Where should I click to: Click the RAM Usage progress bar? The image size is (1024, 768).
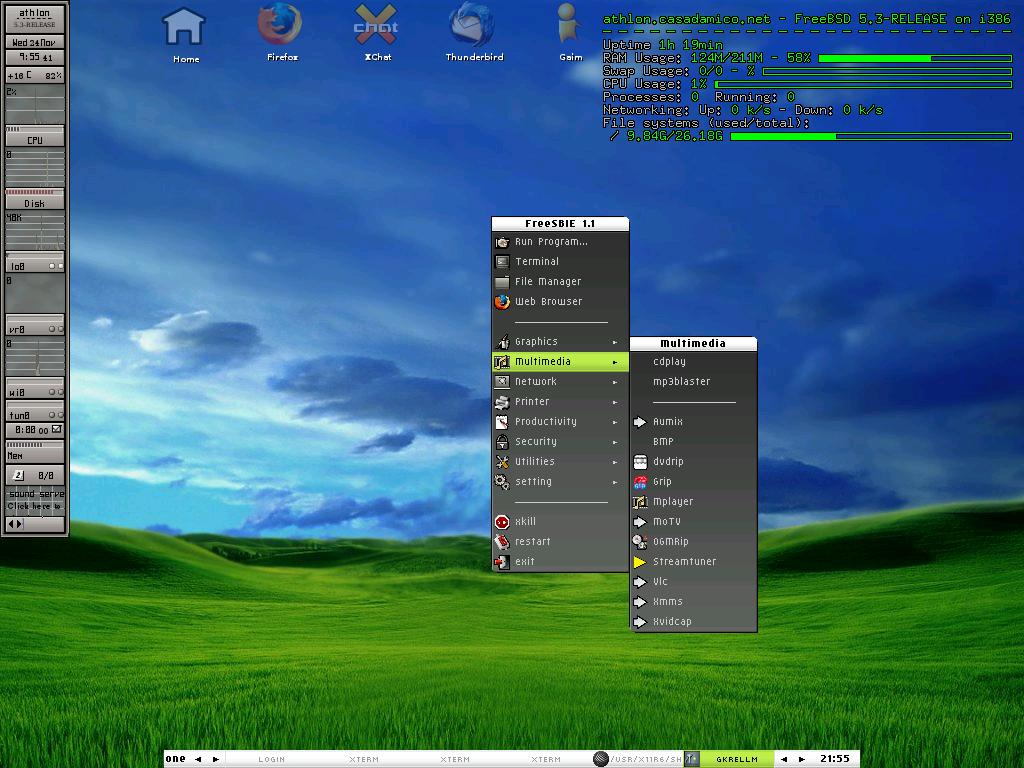coord(915,58)
